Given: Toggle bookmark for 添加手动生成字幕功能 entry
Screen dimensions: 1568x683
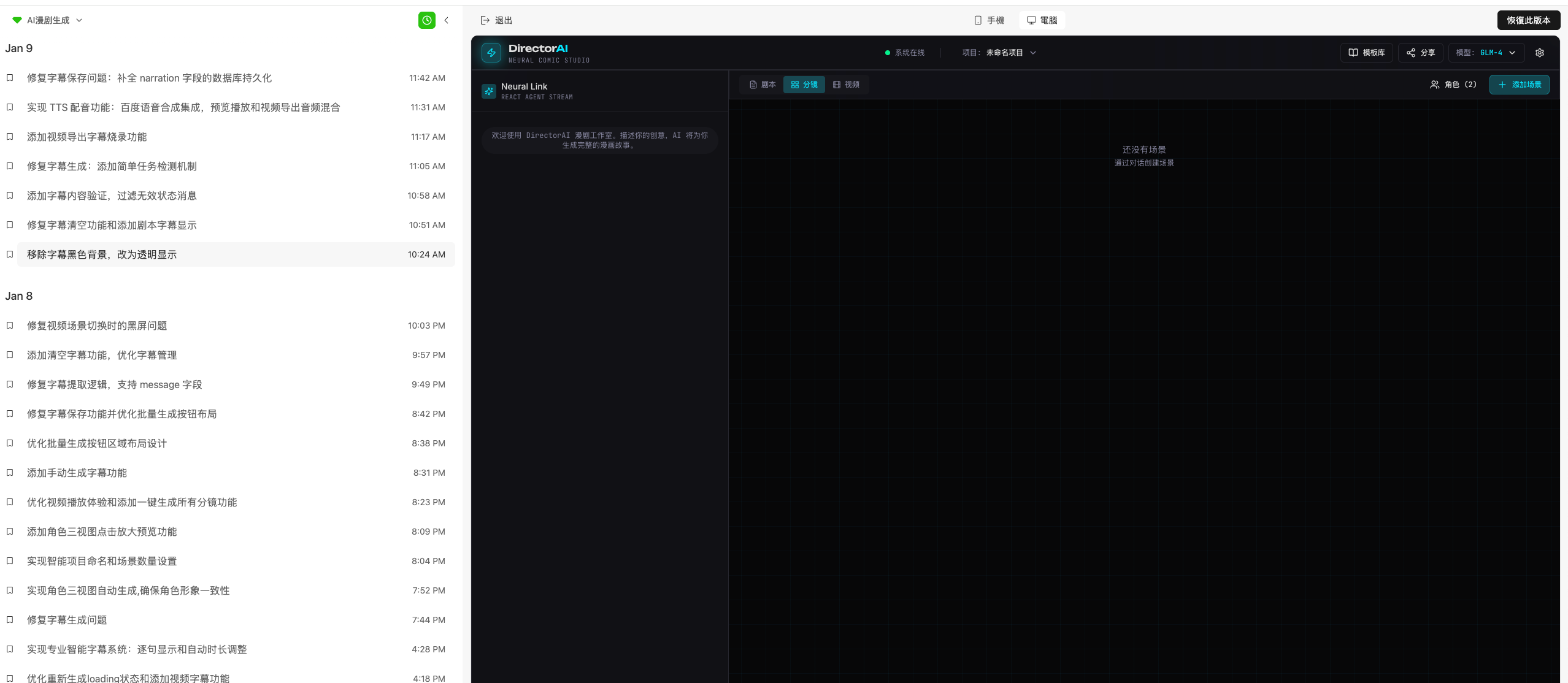Looking at the screenshot, I should (x=10, y=473).
